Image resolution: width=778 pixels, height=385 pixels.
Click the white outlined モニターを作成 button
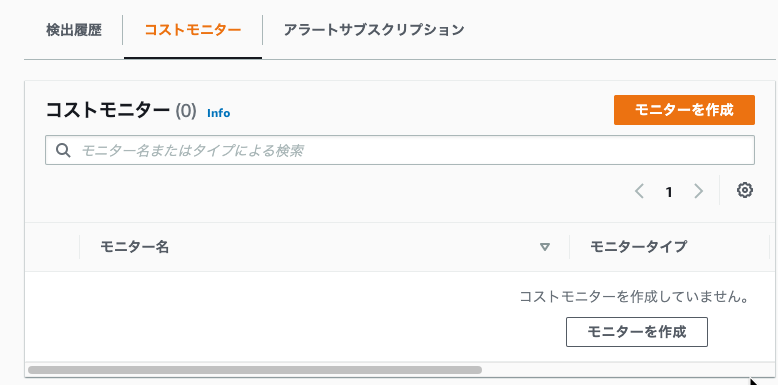(x=637, y=332)
